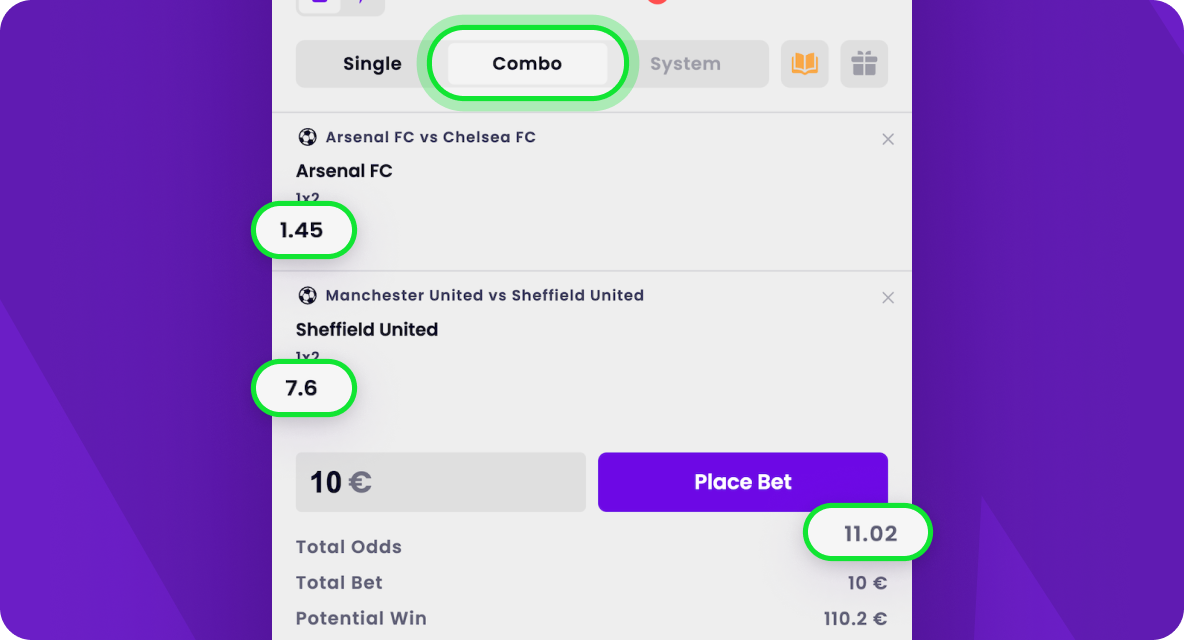This screenshot has height=640, width=1184.
Task: Click the Total Bet 10 € amount
Action: pyautogui.click(x=867, y=583)
